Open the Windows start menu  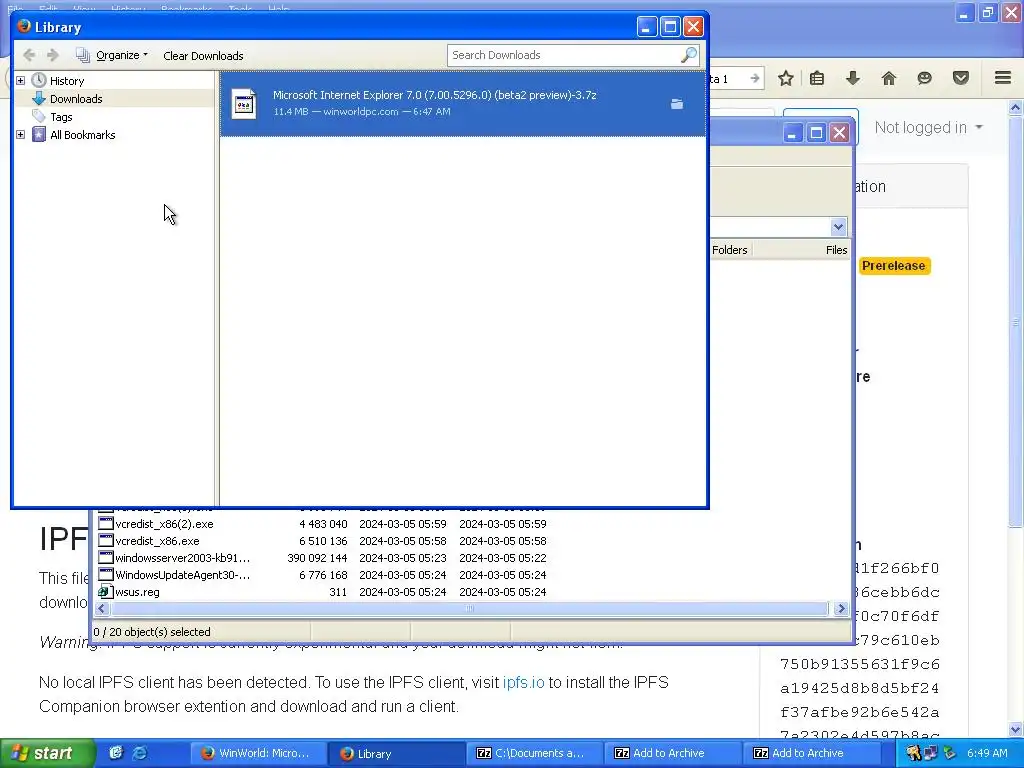pyautogui.click(x=47, y=753)
